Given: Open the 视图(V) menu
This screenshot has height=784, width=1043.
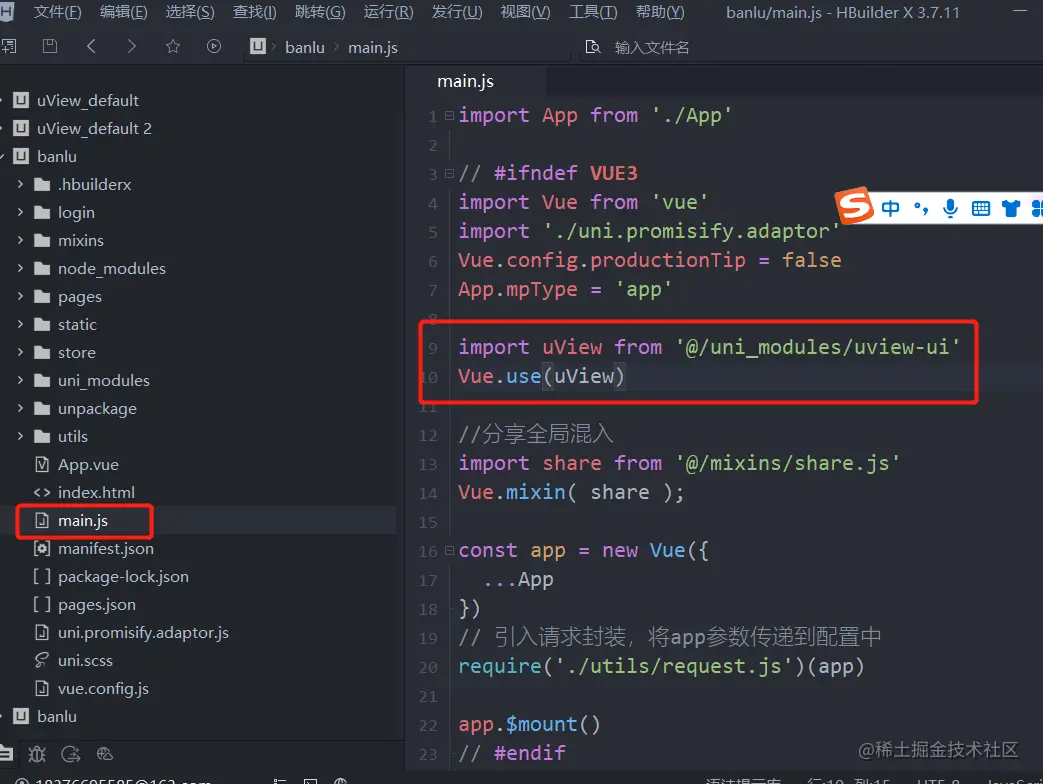Looking at the screenshot, I should (x=525, y=12).
